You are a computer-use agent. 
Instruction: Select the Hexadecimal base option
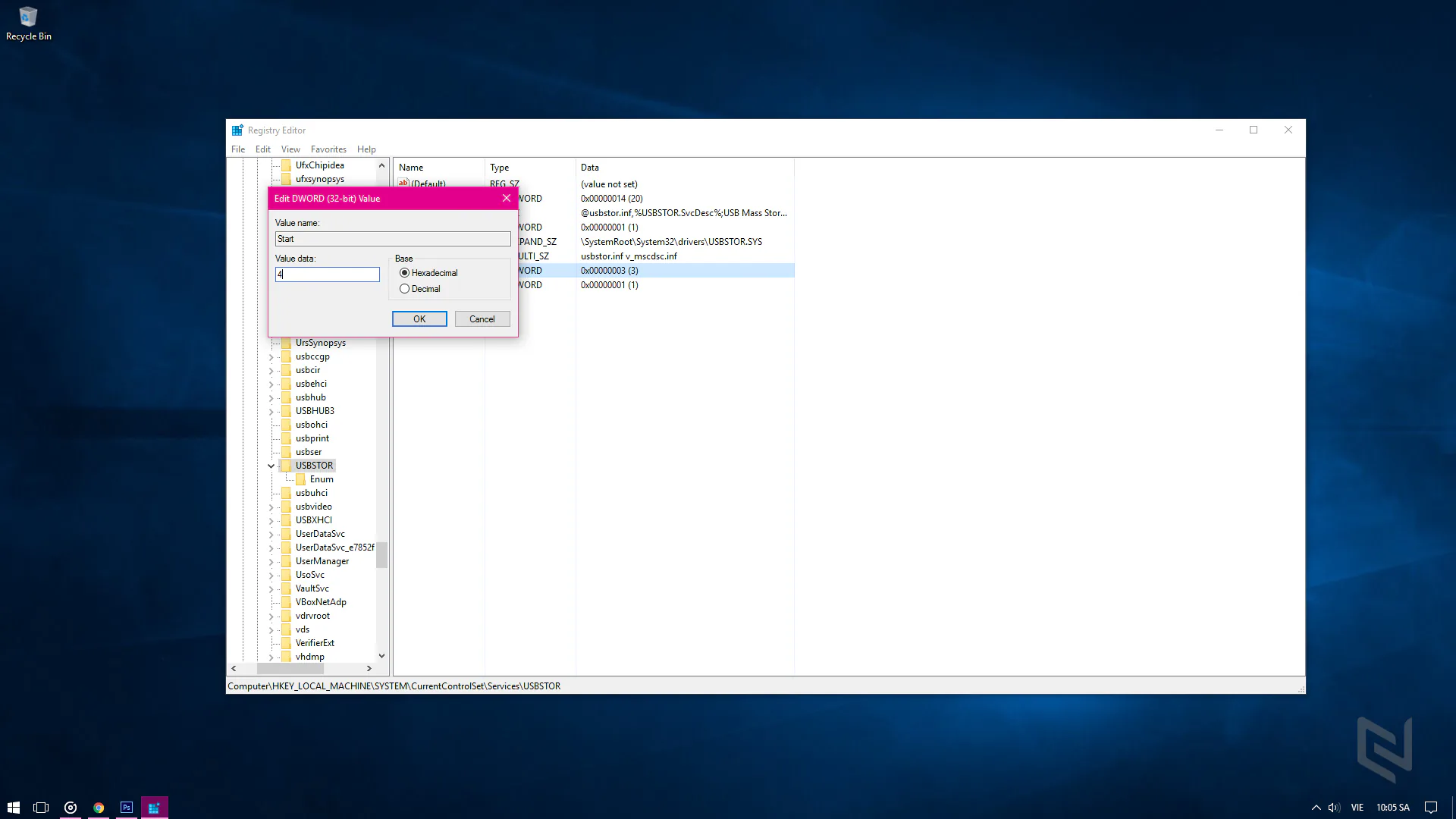404,273
